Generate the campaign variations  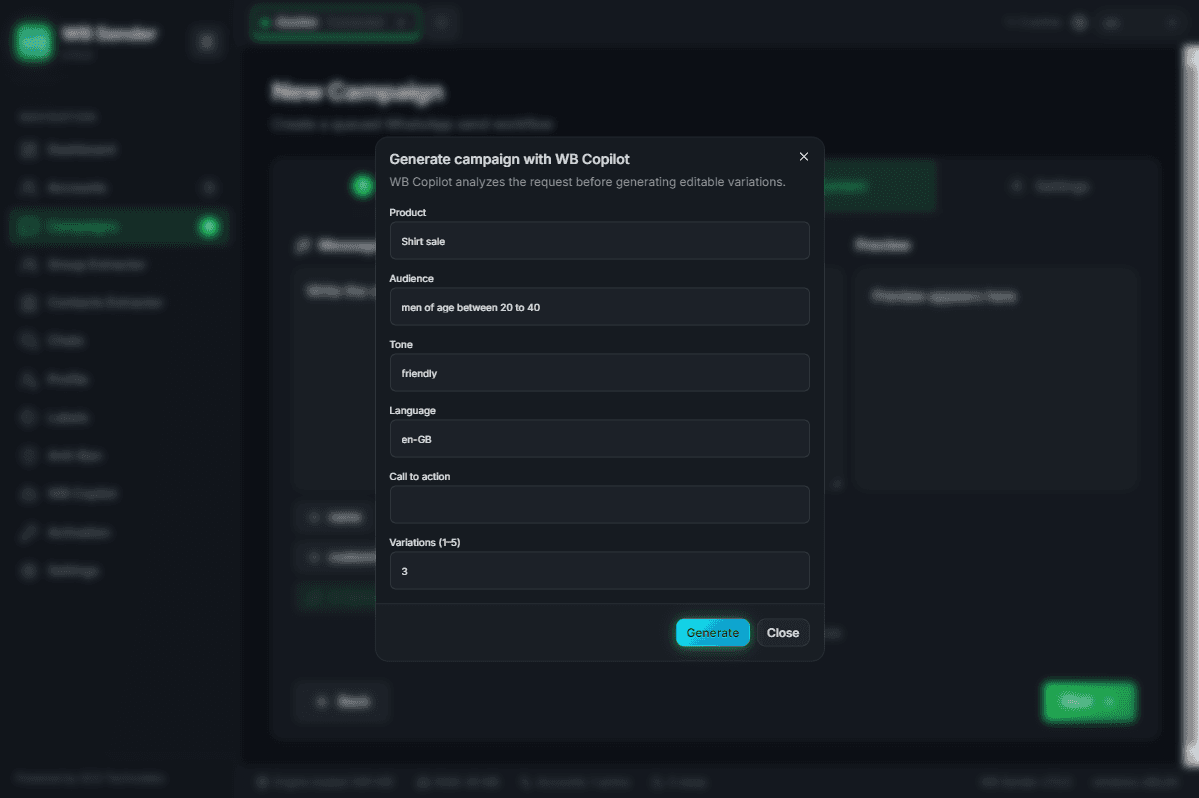(x=713, y=633)
